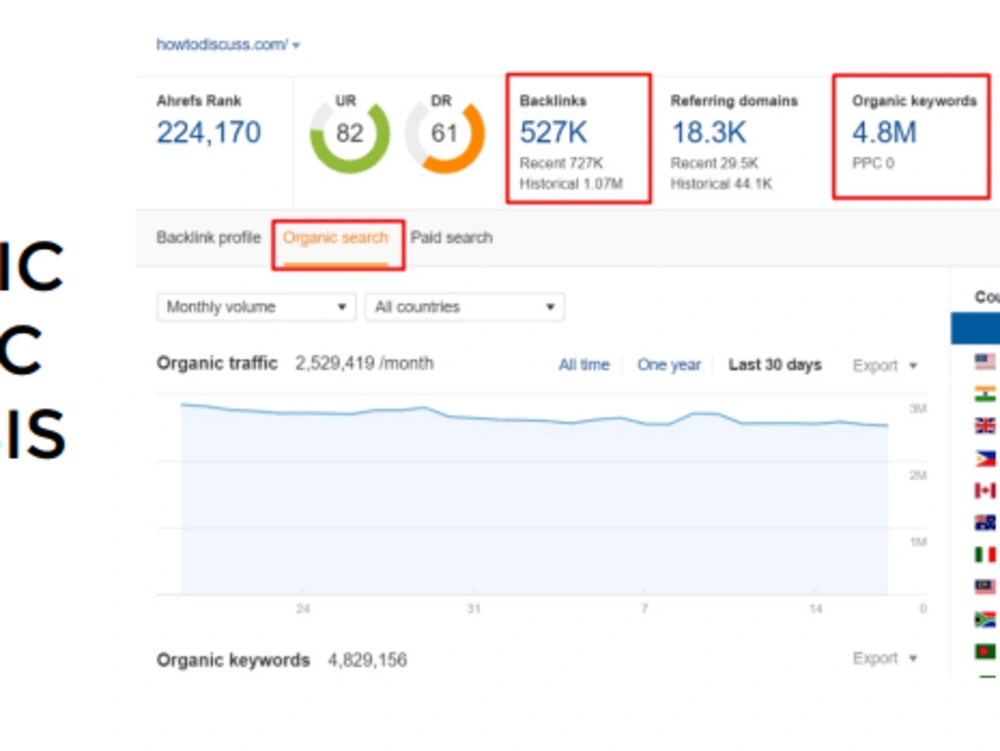Click the Recent 727K backlinks text
The image size is (1000, 751).
[561, 163]
